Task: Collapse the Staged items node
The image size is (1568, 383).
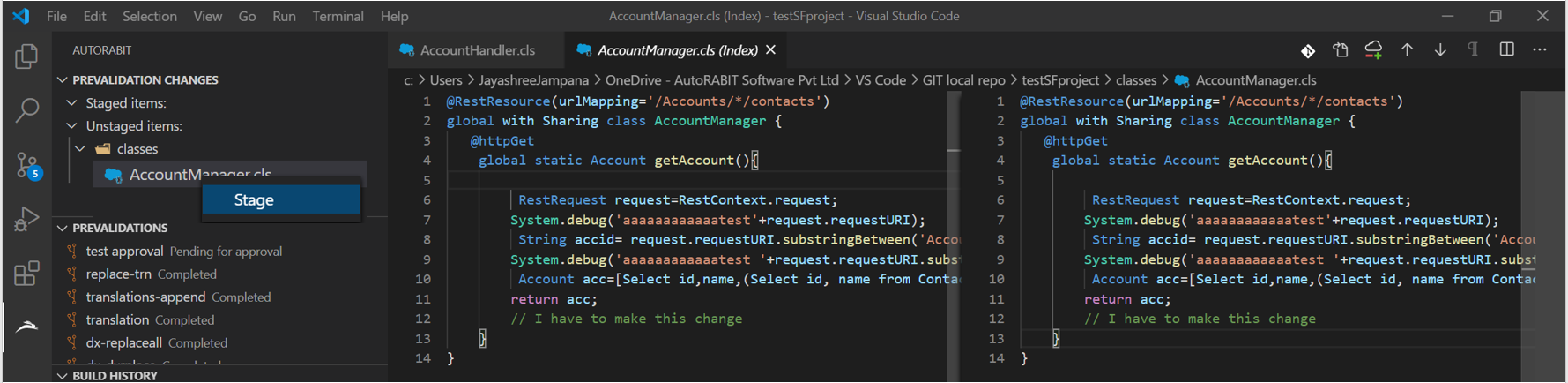Action: tap(72, 103)
